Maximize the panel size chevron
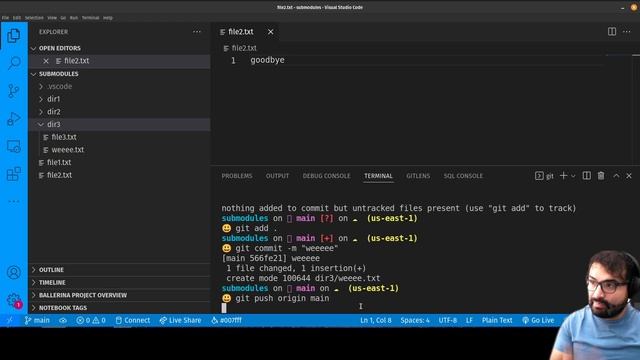 pos(616,176)
